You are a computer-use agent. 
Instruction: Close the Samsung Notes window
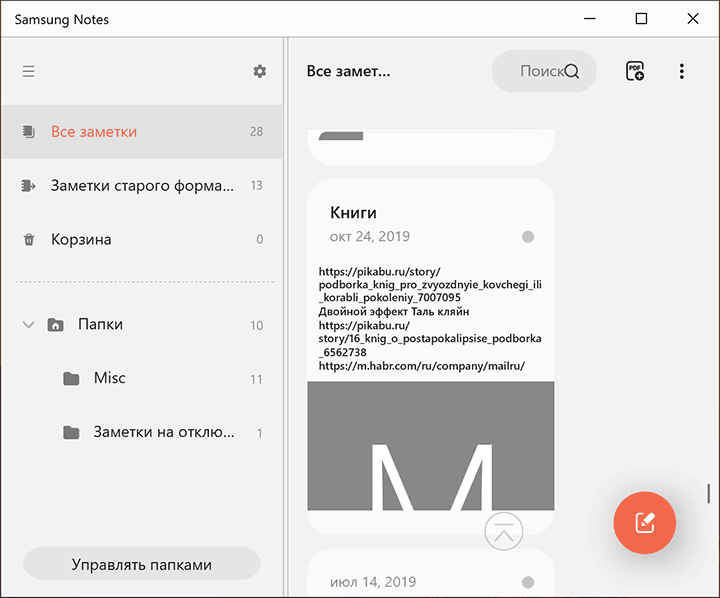tap(693, 19)
